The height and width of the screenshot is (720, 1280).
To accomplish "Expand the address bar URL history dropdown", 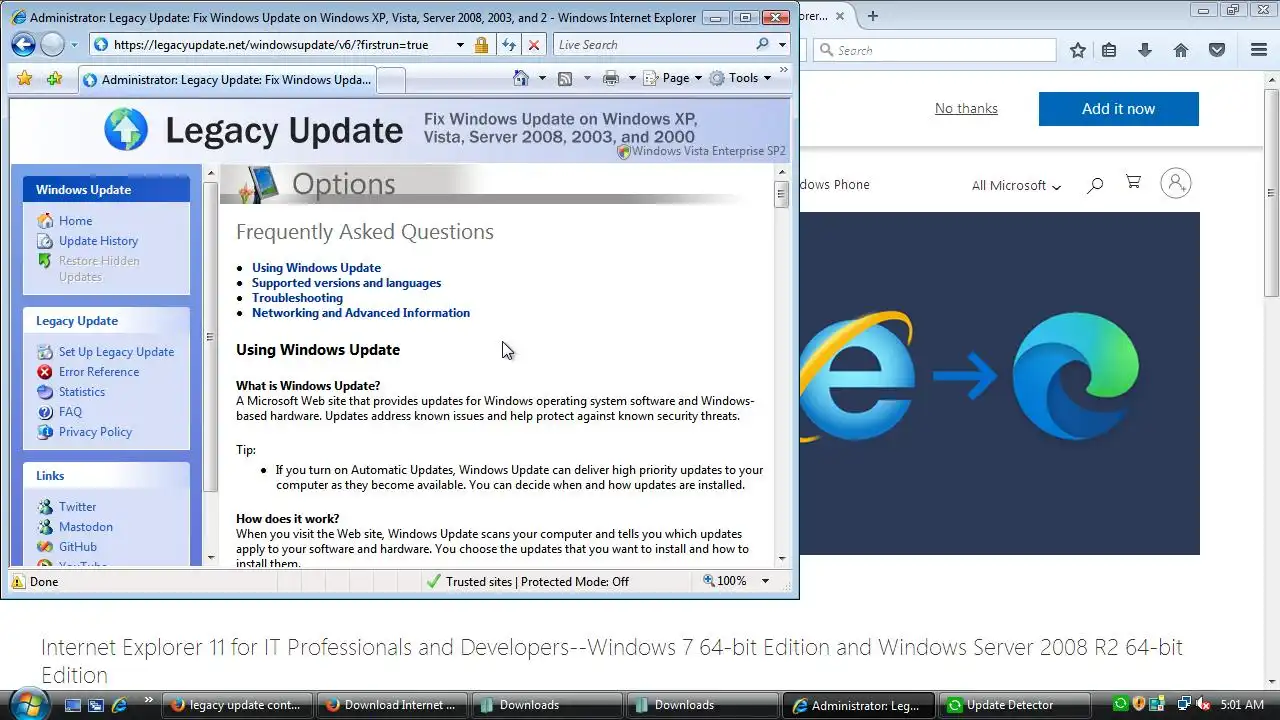I will 460,45.
